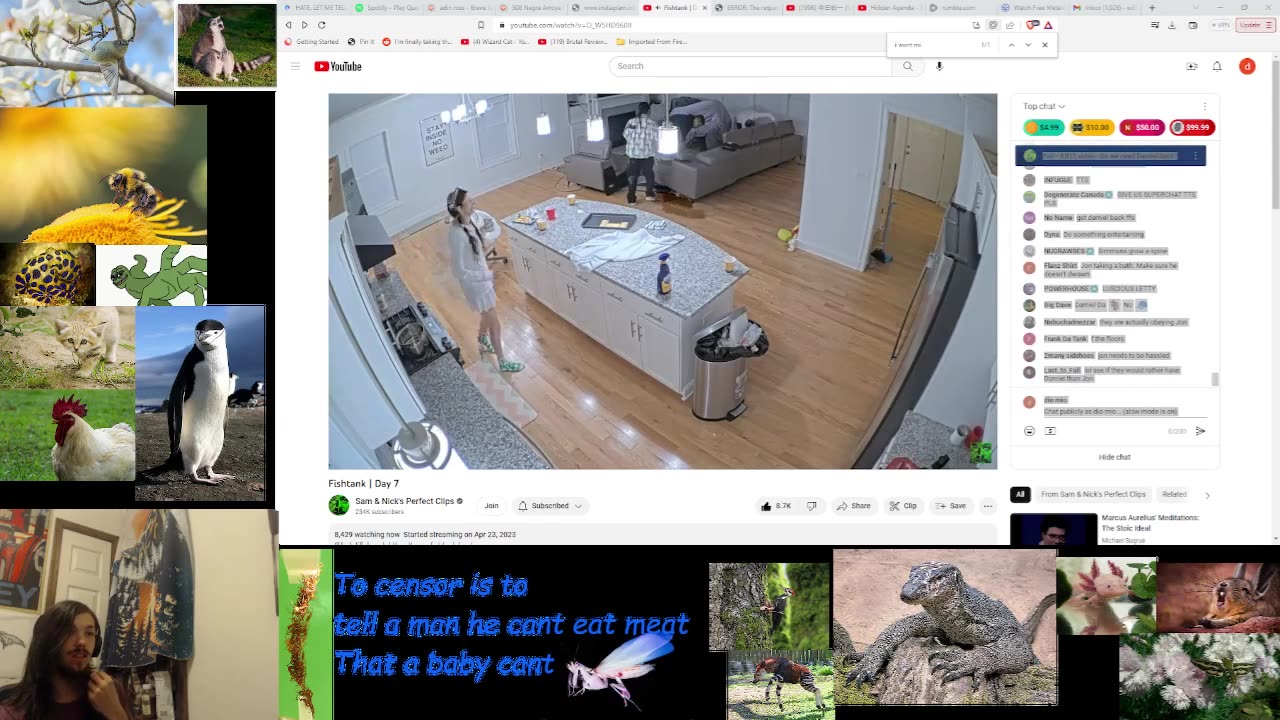Open Marcus Aurelius' Meditations video thumbnail

coord(1053,530)
